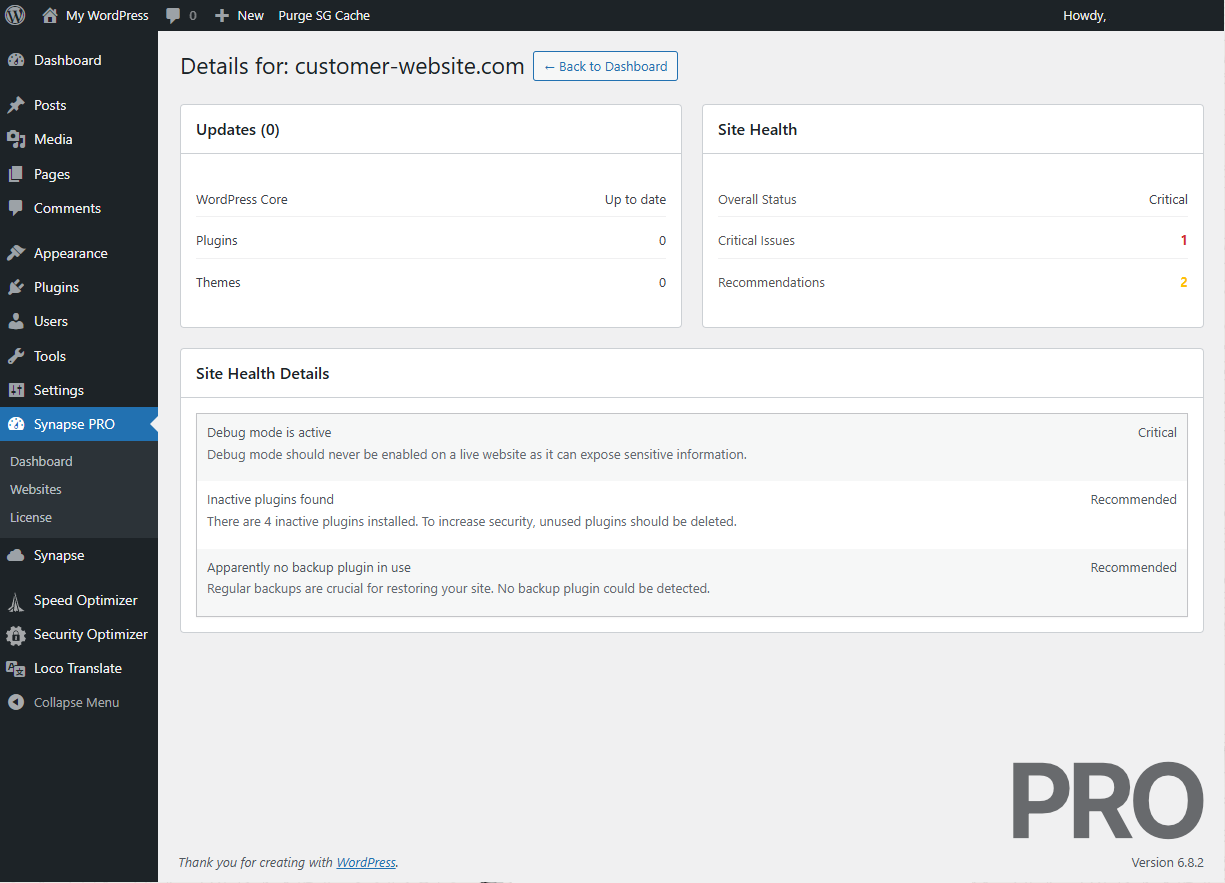Select the Debug mode is active row
This screenshot has width=1225, height=883.
[691, 443]
